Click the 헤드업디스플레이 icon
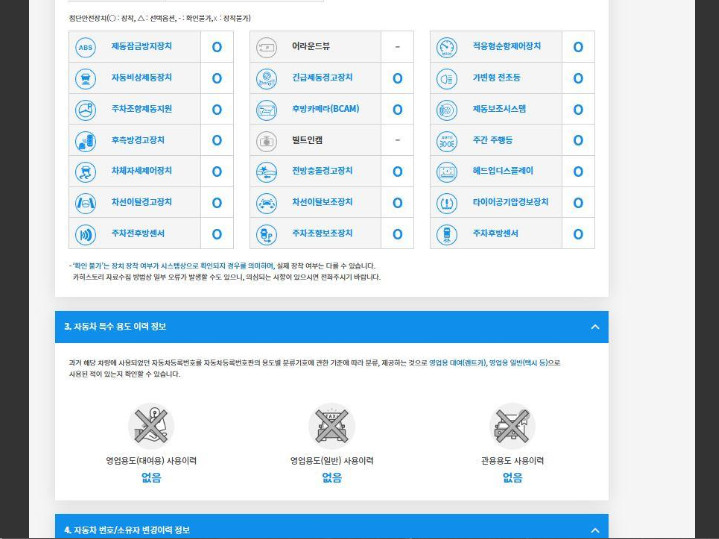Image resolution: width=719 pixels, height=539 pixels. [x=446, y=172]
